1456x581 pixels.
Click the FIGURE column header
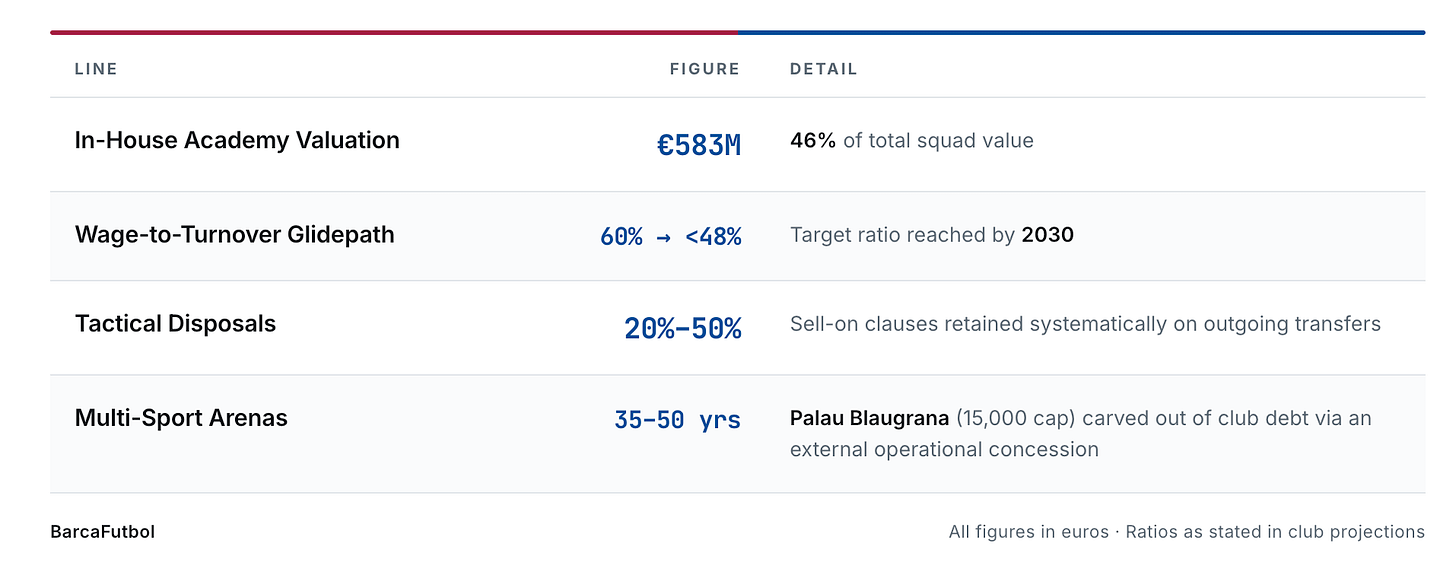coord(705,69)
